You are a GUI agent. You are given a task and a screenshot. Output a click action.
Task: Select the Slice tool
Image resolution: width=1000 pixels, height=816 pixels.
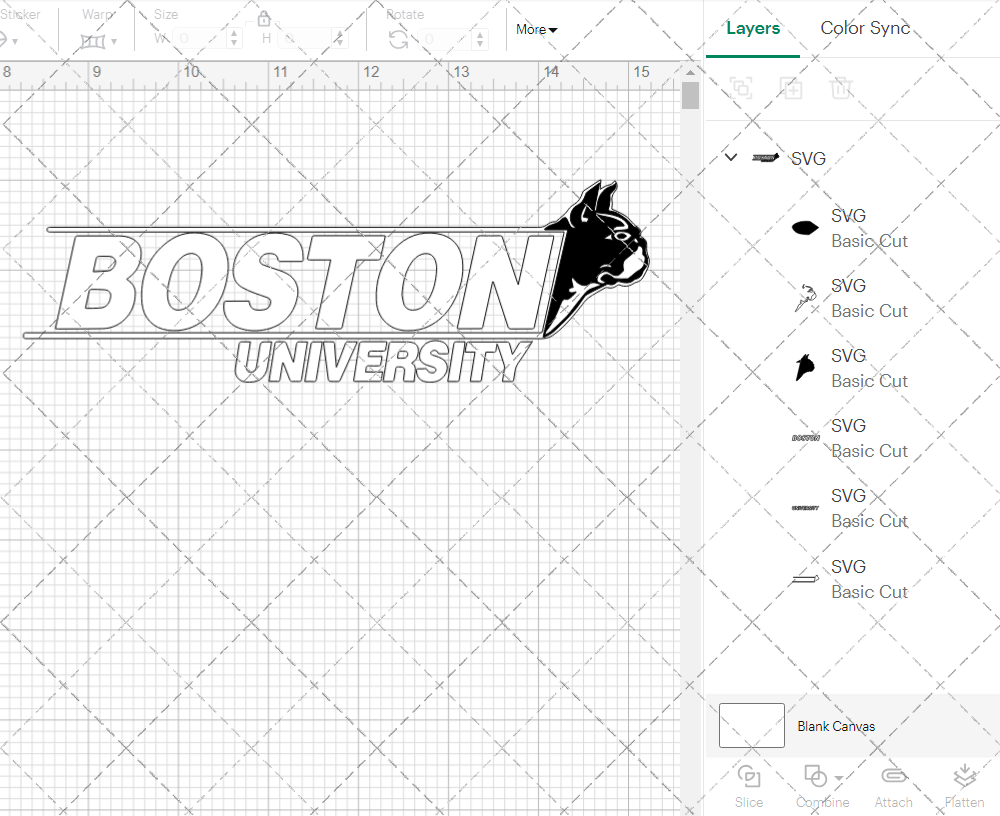pyautogui.click(x=749, y=785)
